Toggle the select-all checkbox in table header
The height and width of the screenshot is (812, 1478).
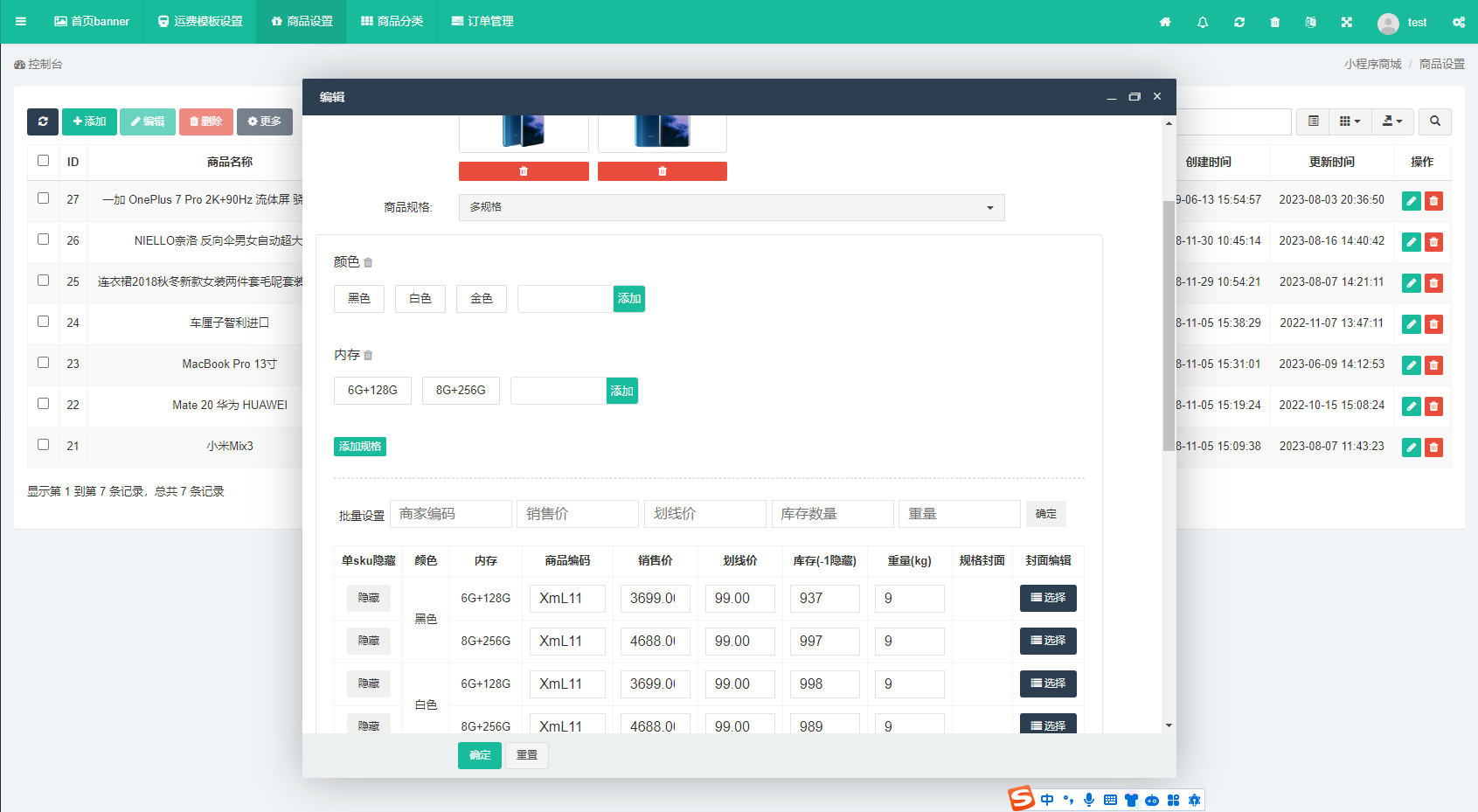pyautogui.click(x=43, y=160)
